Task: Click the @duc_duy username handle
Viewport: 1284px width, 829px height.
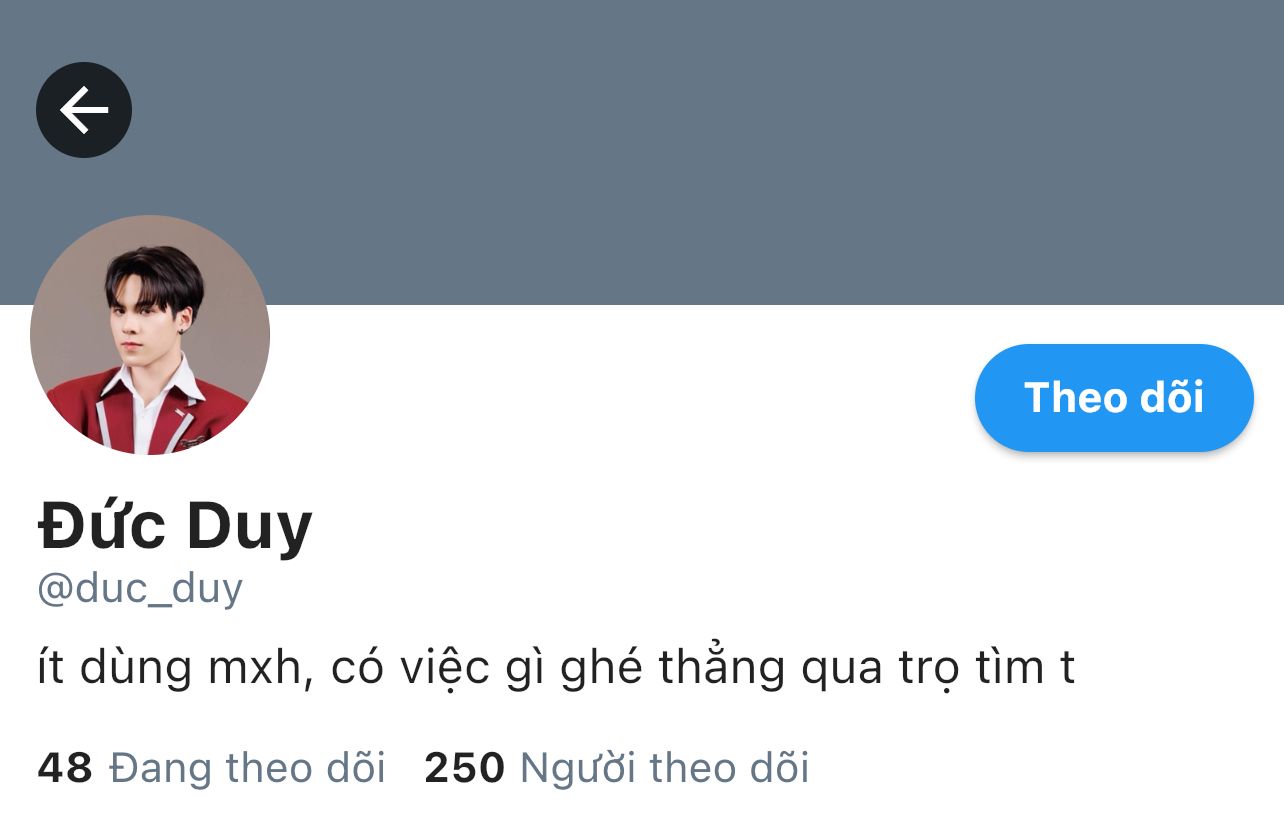Action: click(x=140, y=590)
